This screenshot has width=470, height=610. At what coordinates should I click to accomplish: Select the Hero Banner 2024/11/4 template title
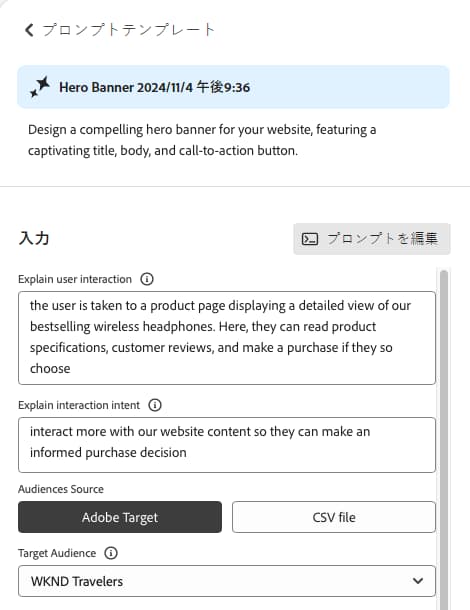coord(154,87)
